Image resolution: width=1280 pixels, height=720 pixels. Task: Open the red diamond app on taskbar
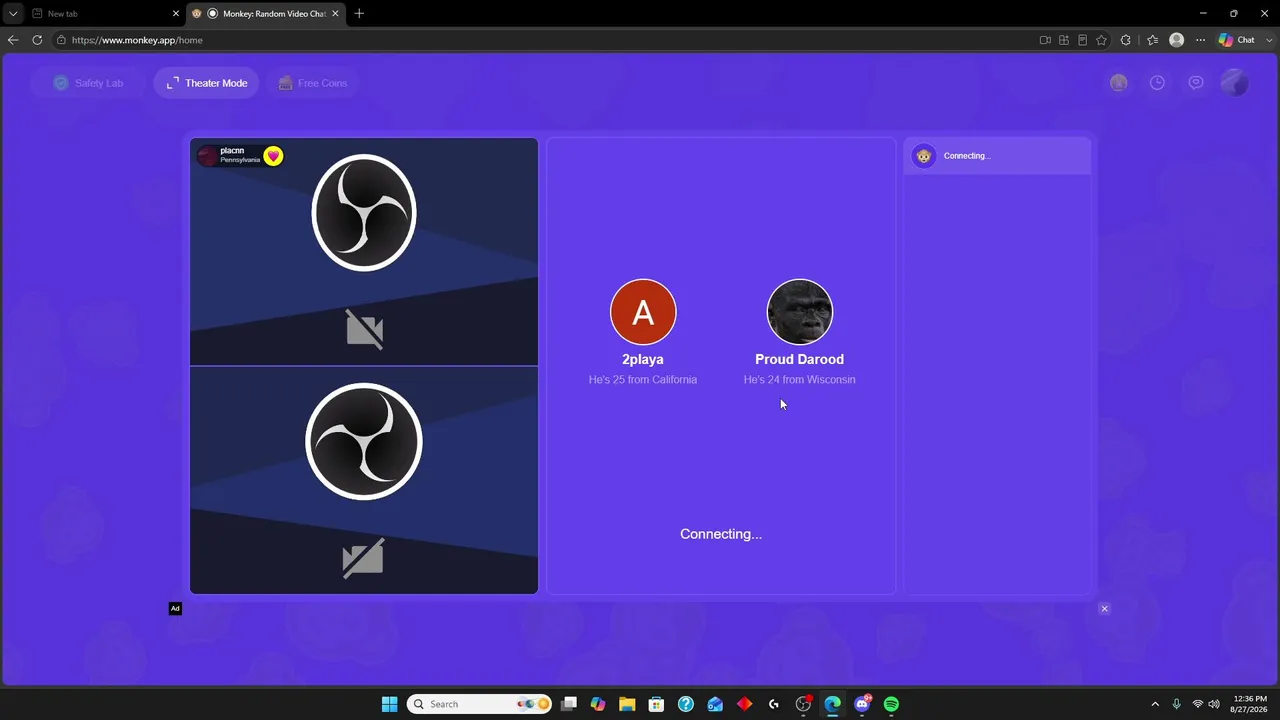point(744,704)
